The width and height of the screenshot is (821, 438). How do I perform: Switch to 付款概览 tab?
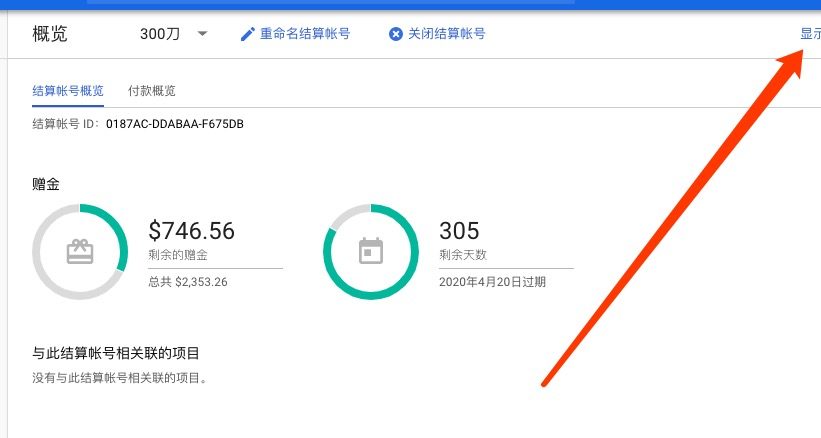[x=152, y=91]
